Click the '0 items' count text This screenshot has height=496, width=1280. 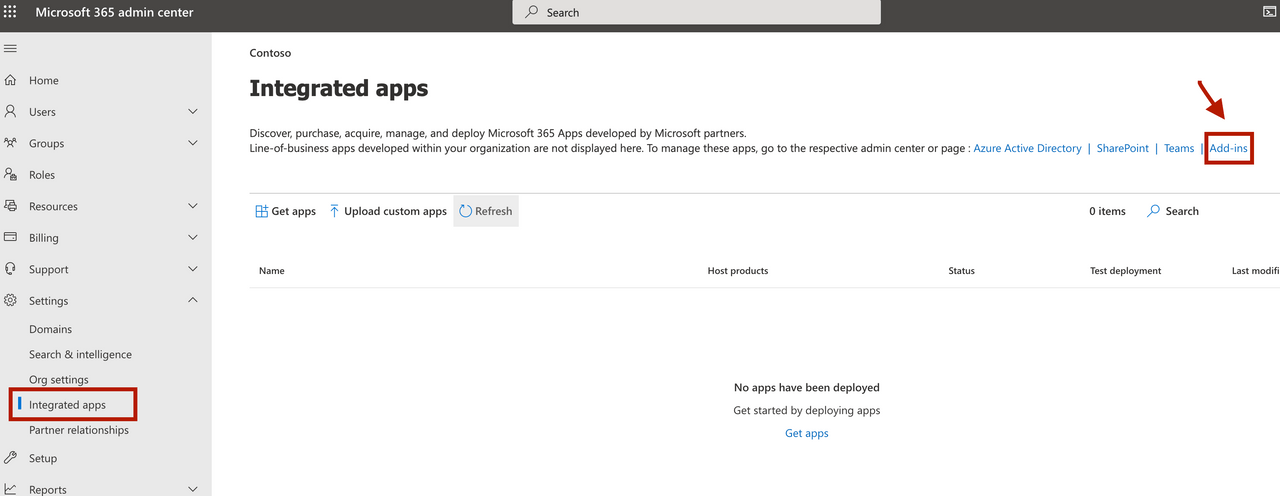pos(1107,211)
